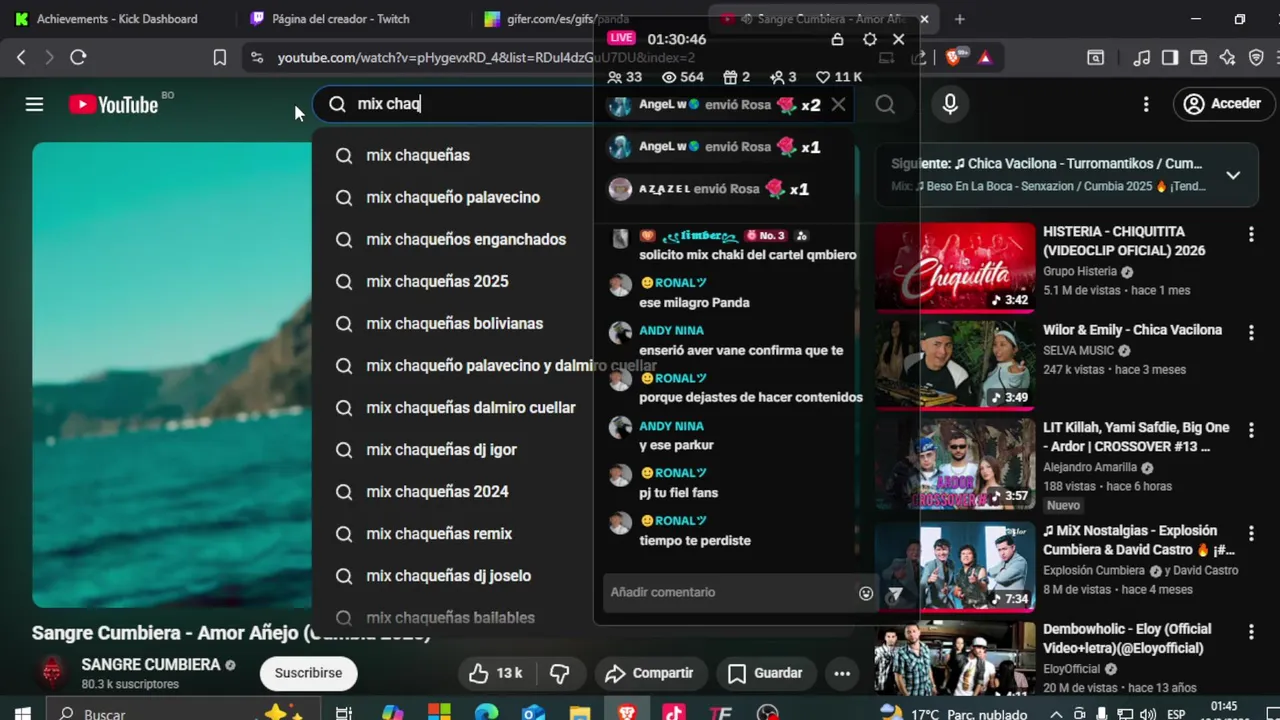Go to the YouTube home logo
This screenshot has height=720, width=1280.
pos(114,104)
